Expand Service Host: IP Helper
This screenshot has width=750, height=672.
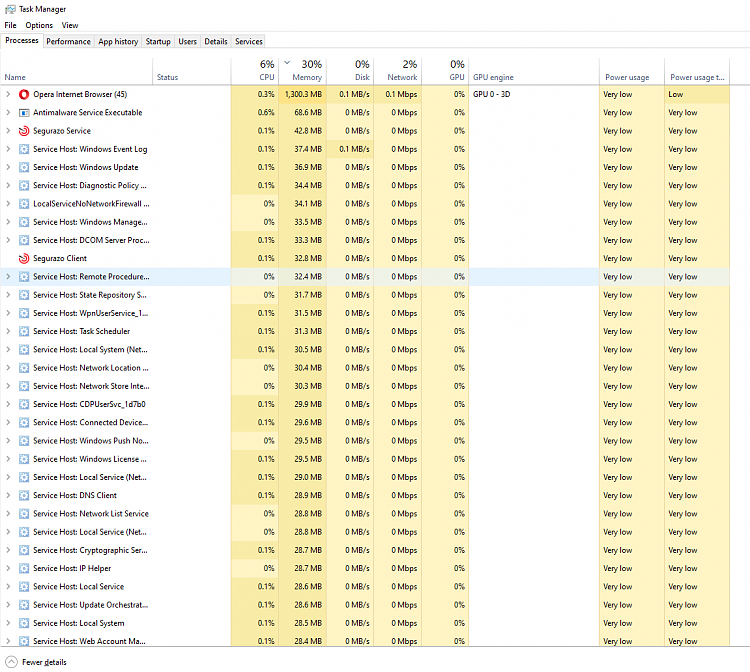coord(8,568)
